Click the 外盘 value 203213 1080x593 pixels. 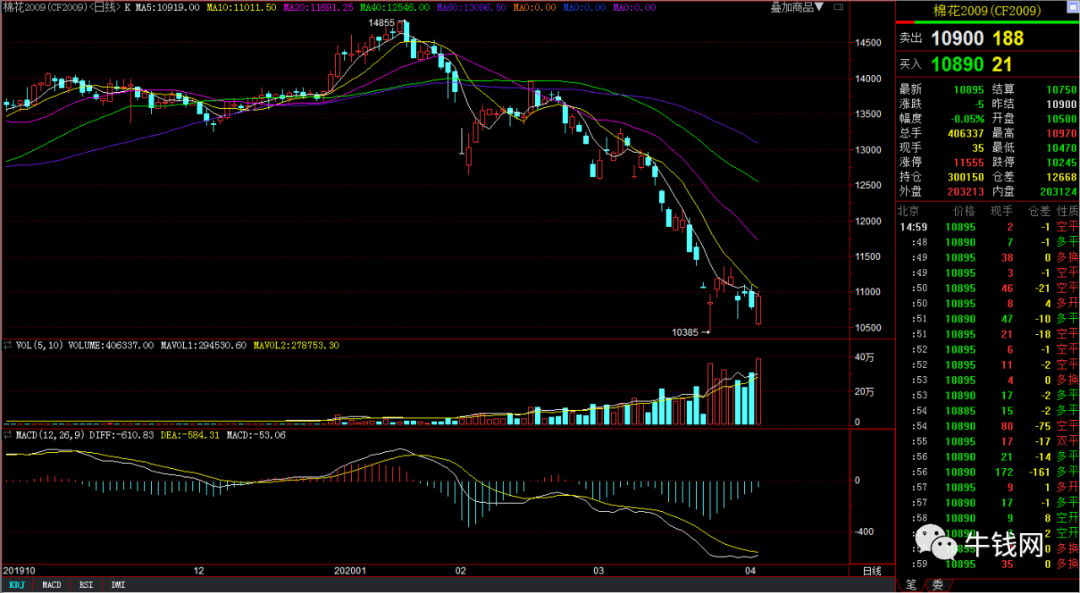(x=966, y=191)
